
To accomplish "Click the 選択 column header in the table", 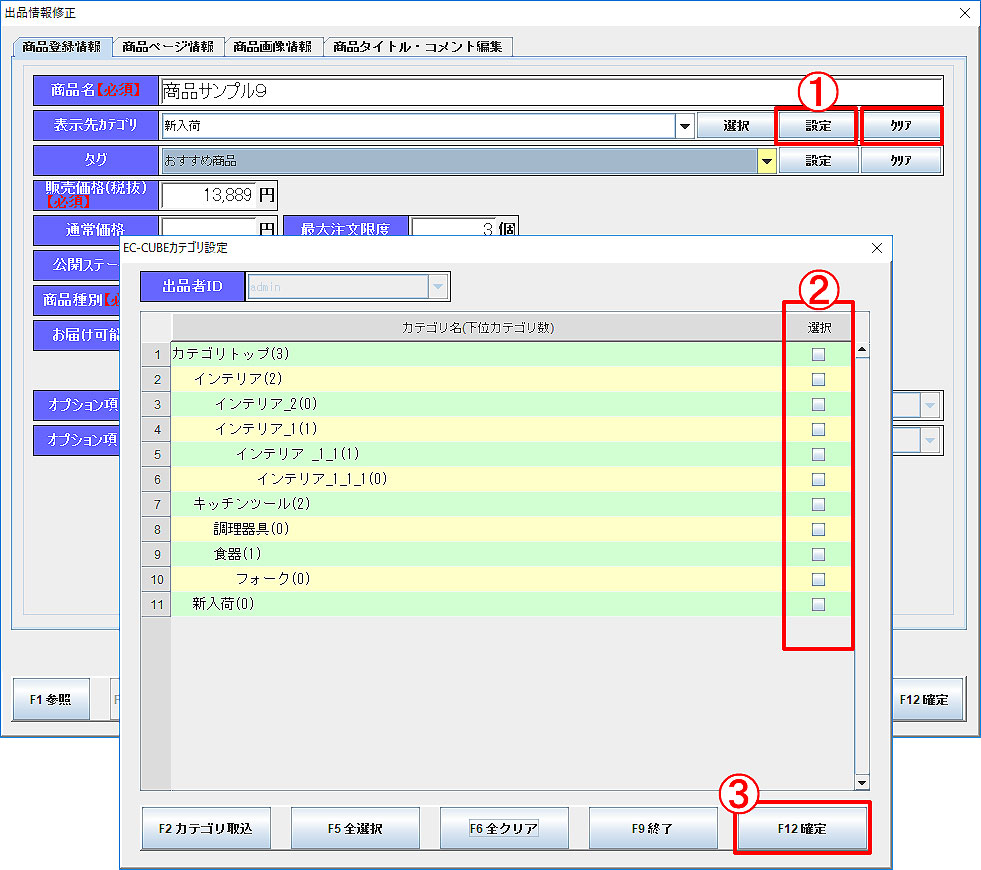I will [819, 327].
